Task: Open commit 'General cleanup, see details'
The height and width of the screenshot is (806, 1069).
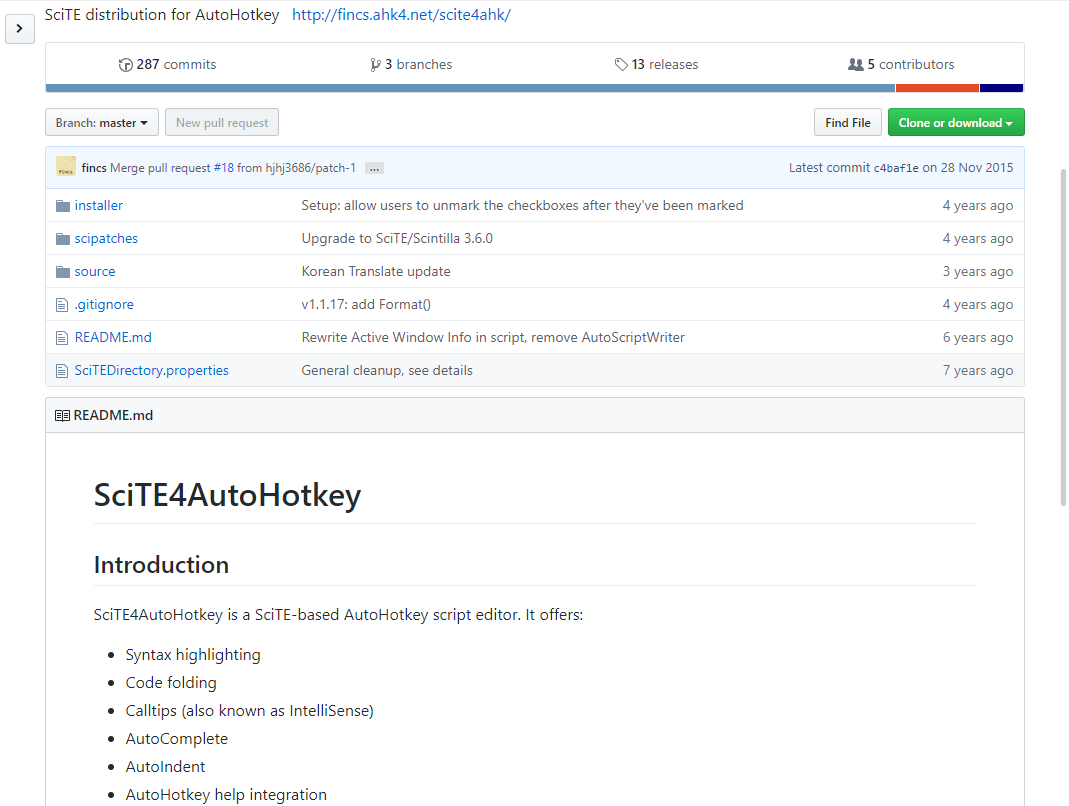Action: tap(387, 370)
